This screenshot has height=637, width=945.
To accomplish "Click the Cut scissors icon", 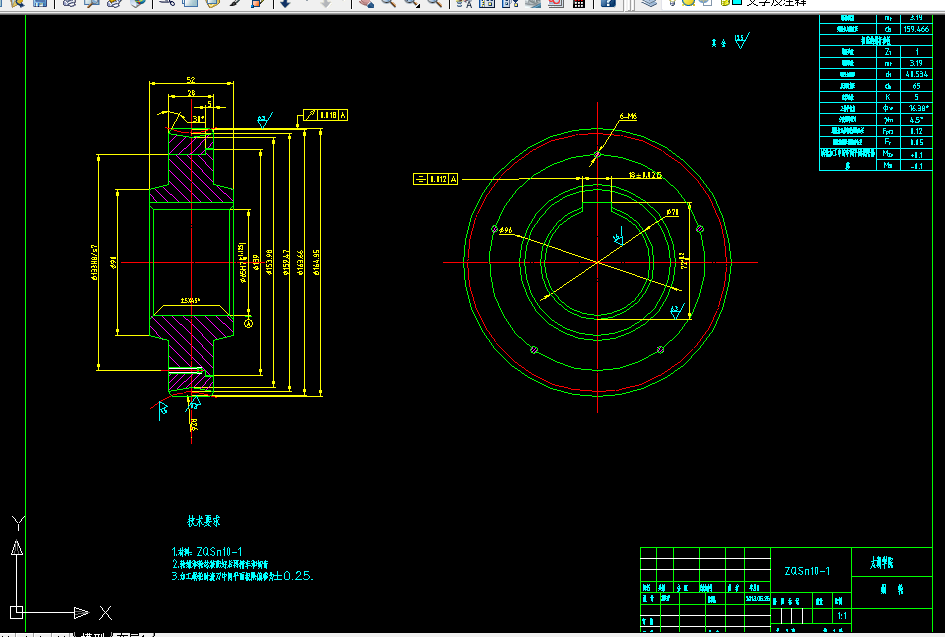I will pyautogui.click(x=167, y=3).
